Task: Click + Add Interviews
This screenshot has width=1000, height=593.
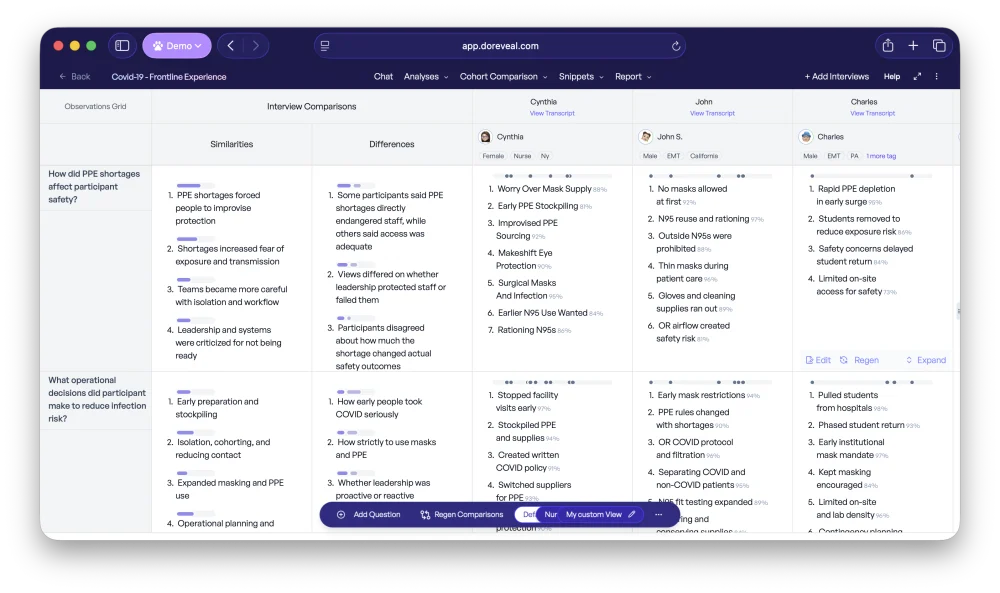Action: 836,77
